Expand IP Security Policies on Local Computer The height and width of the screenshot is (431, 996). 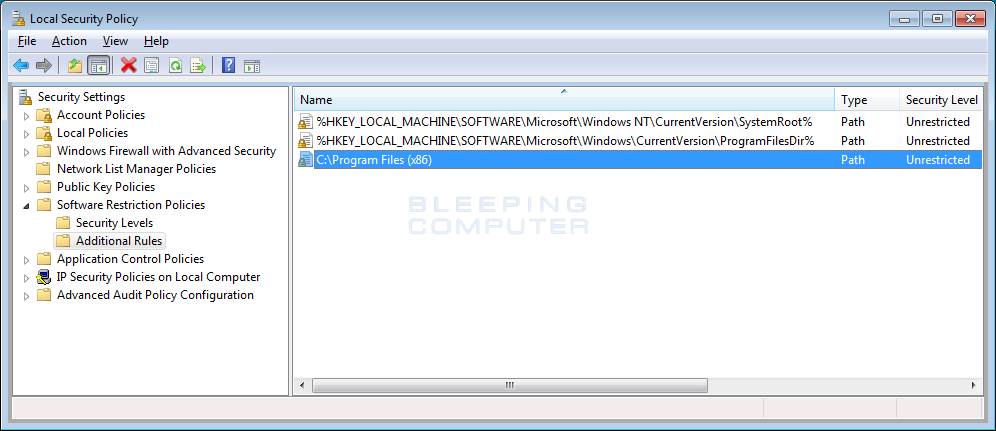click(x=26, y=277)
